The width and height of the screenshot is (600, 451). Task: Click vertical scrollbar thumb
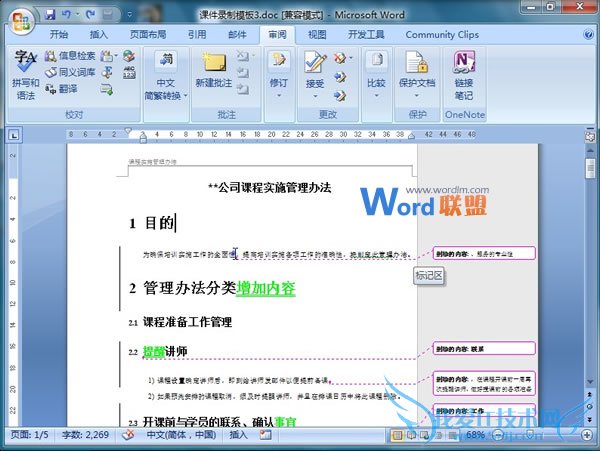click(x=590, y=168)
